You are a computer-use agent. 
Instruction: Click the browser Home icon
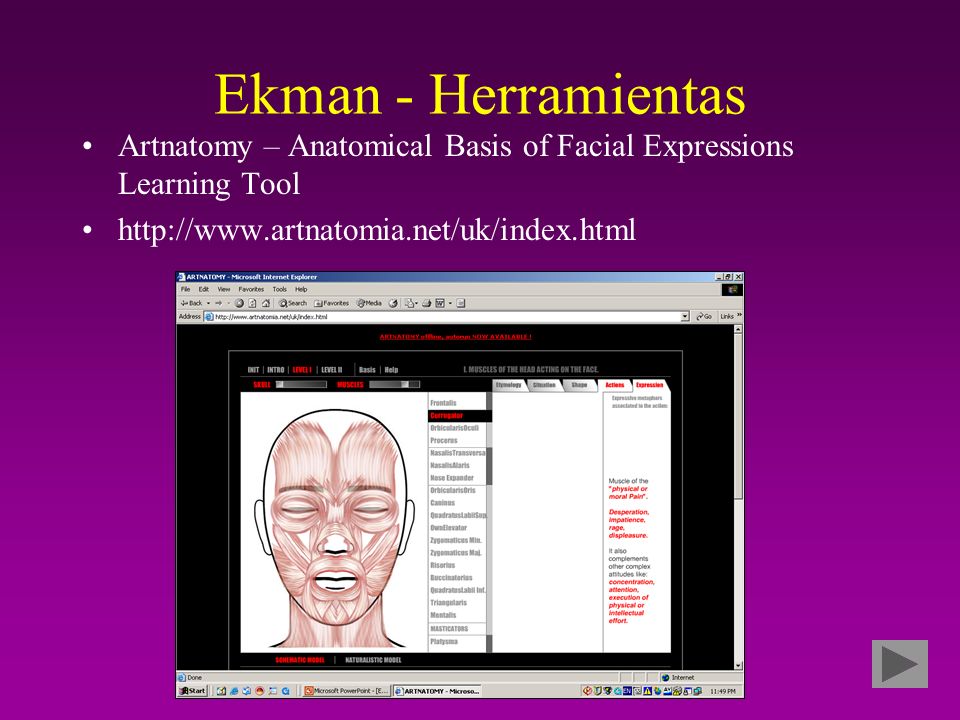point(266,303)
